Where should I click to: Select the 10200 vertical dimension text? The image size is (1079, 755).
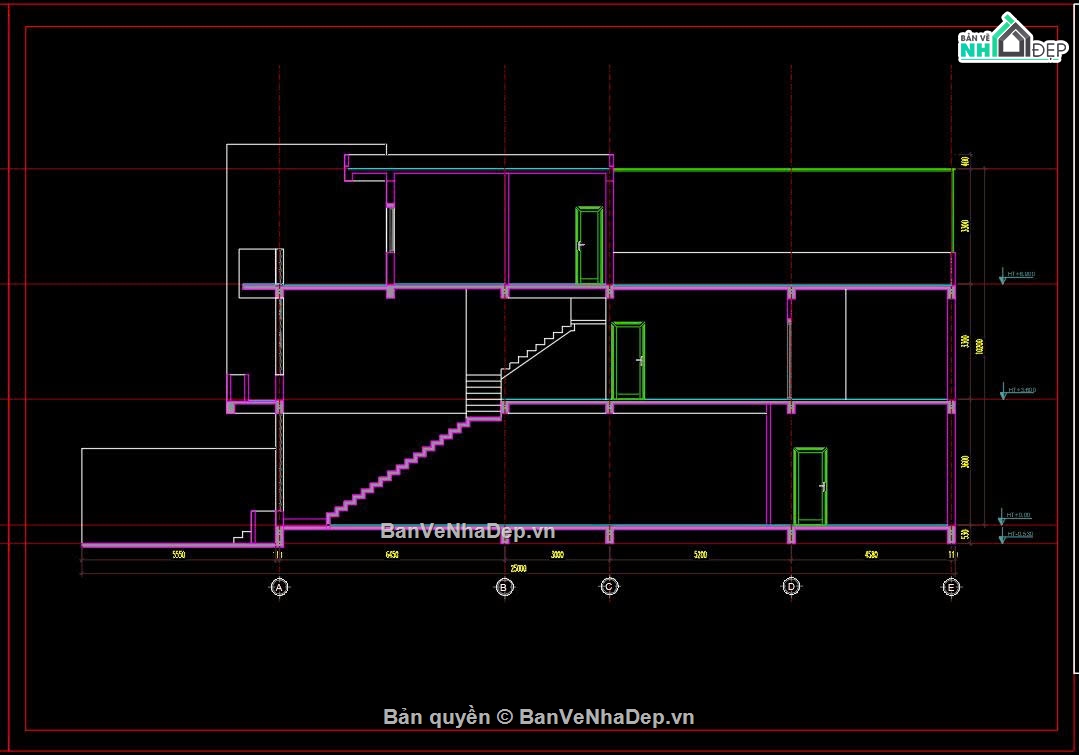(x=979, y=346)
